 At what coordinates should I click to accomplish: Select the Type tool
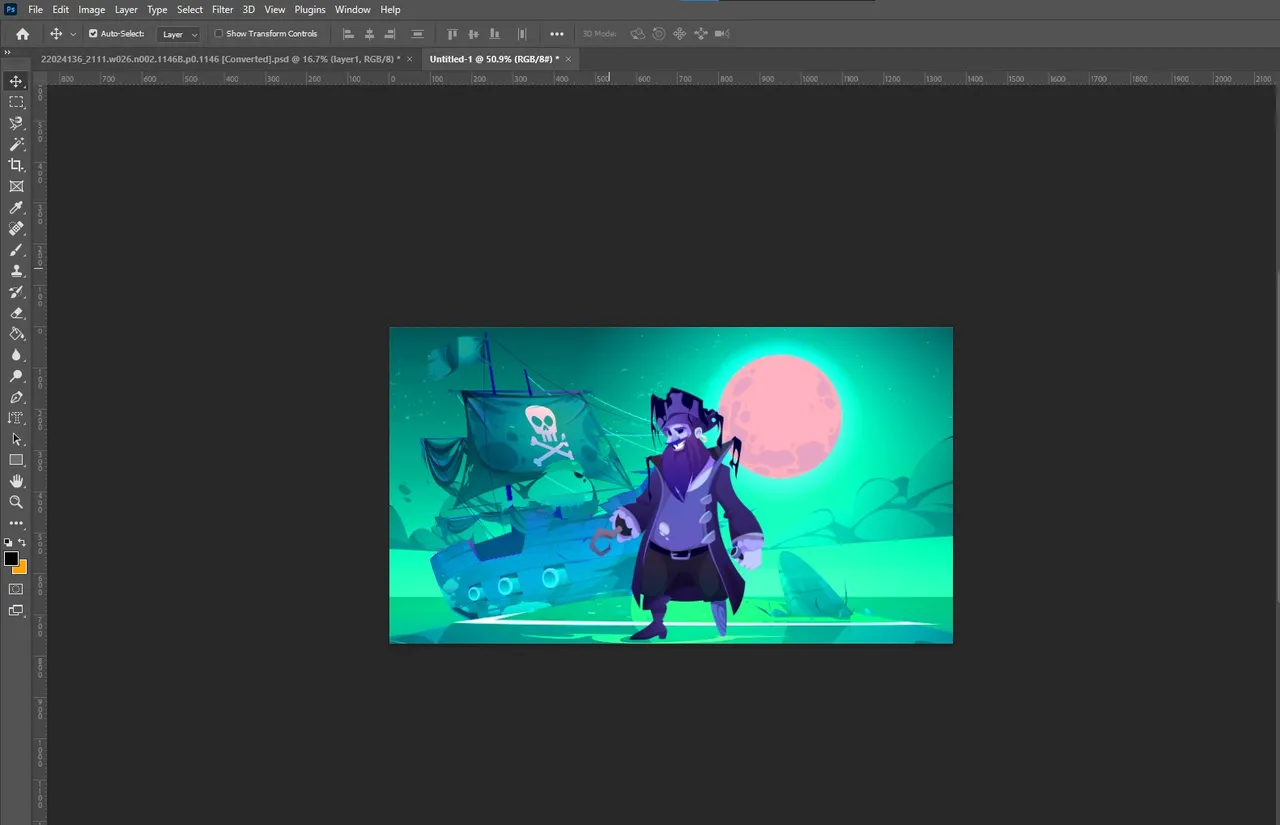(16, 418)
